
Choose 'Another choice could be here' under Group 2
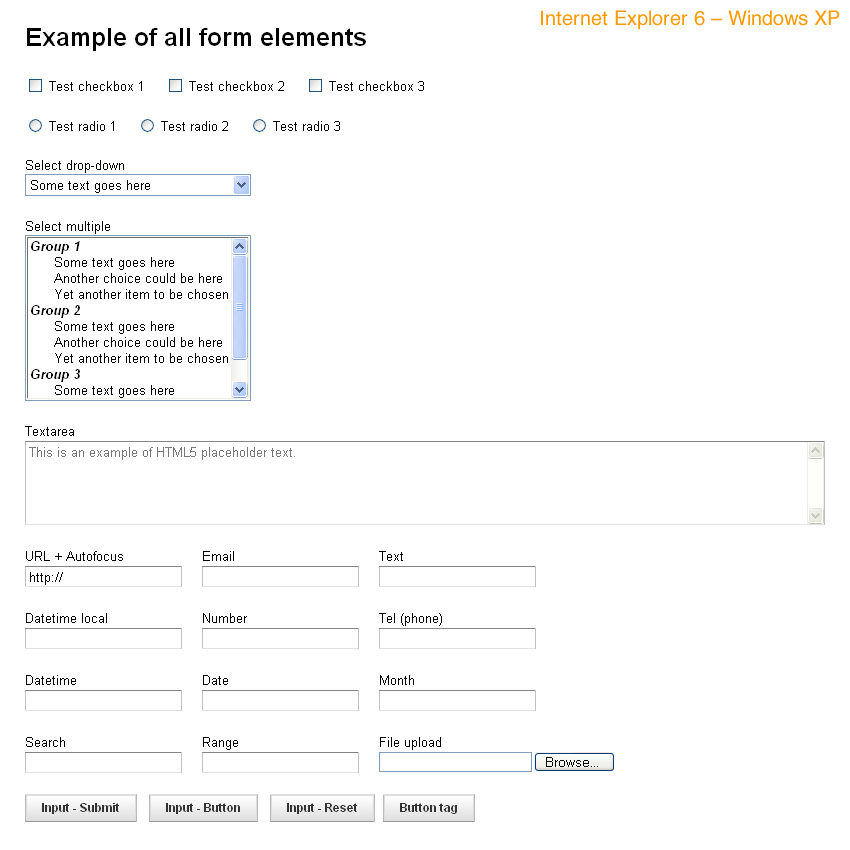tap(138, 343)
